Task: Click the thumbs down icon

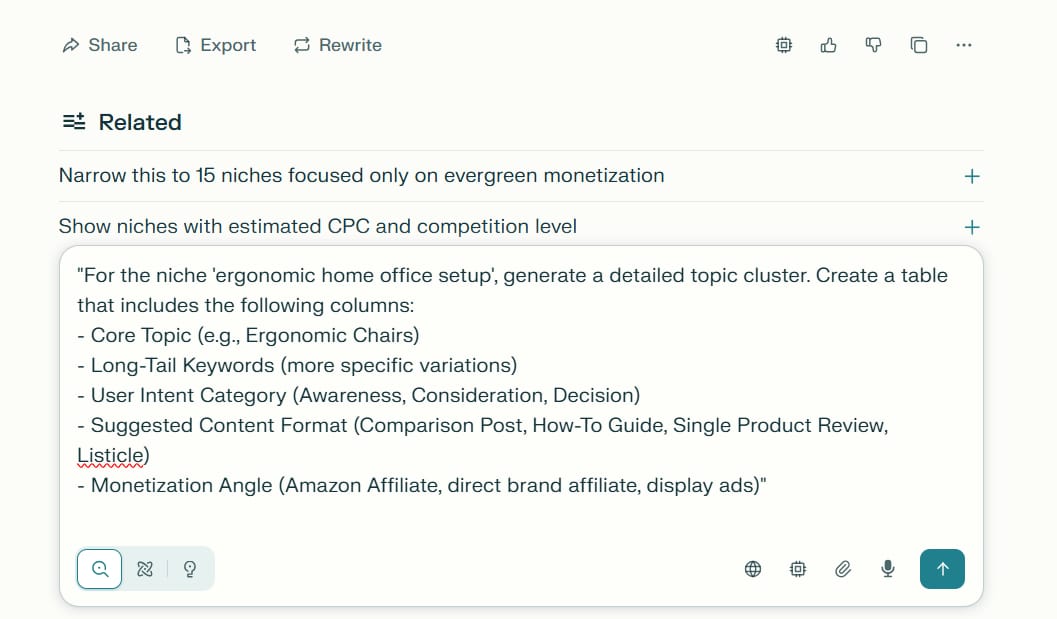Action: 873,45
